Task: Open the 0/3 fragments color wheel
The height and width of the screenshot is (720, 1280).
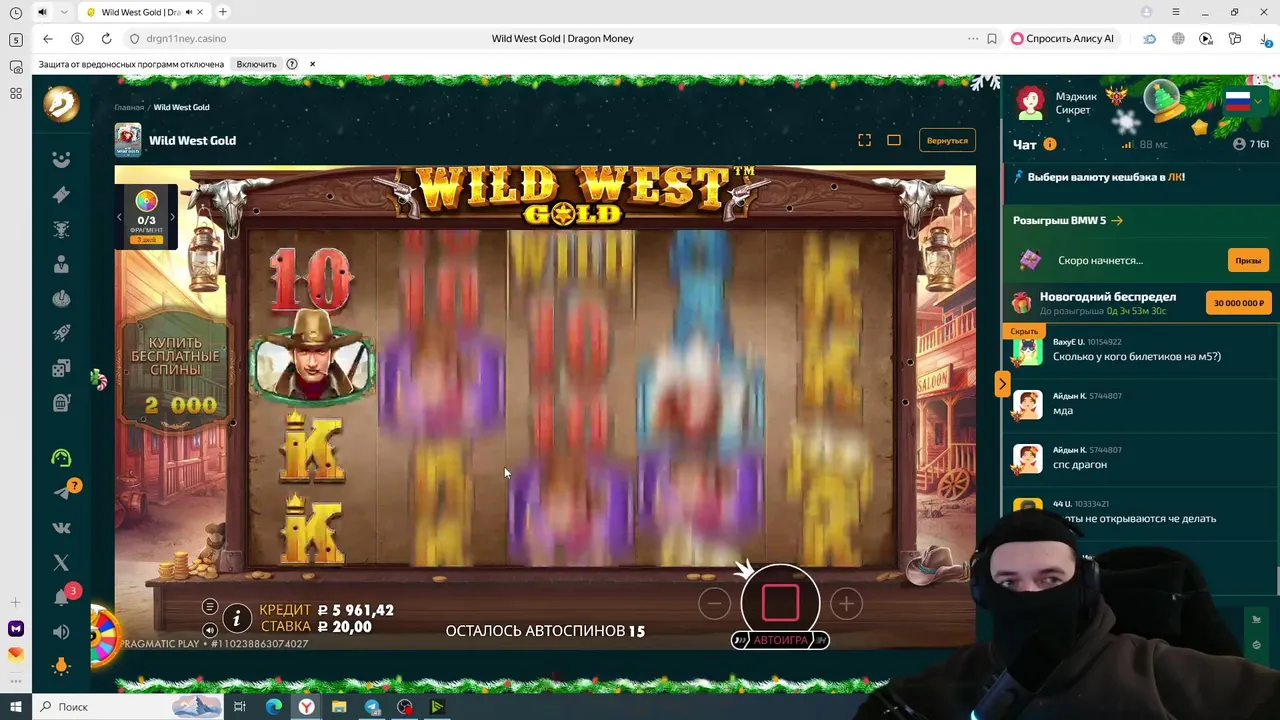Action: pos(146,201)
